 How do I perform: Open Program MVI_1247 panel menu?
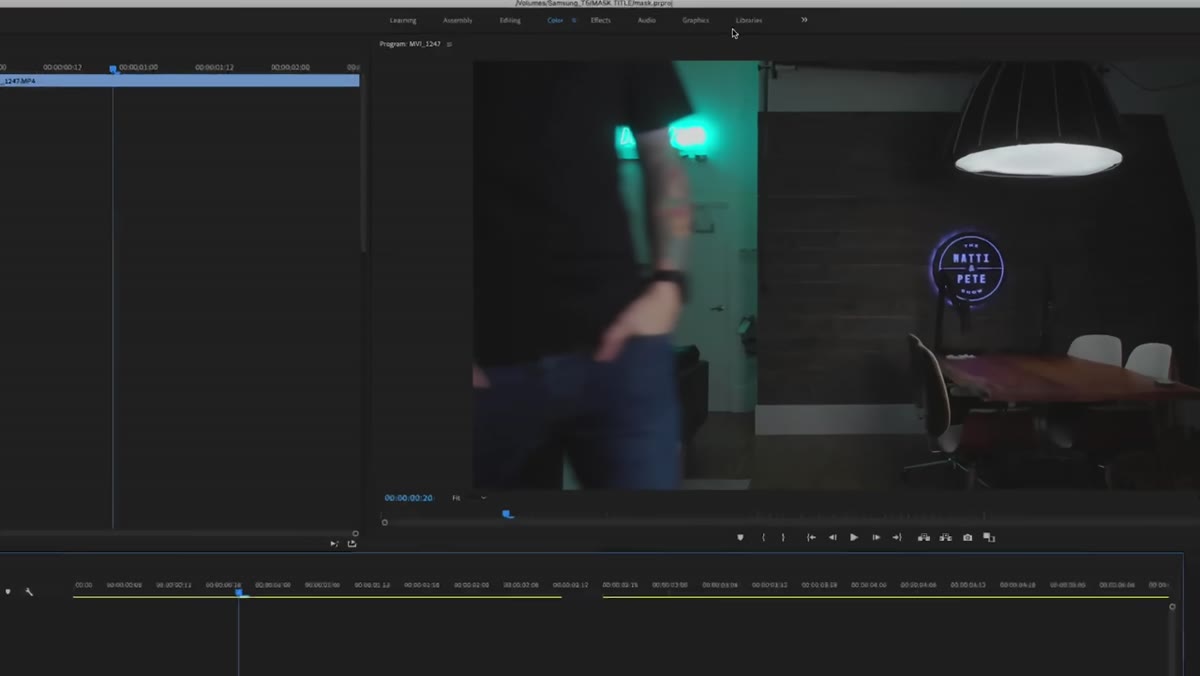(449, 44)
